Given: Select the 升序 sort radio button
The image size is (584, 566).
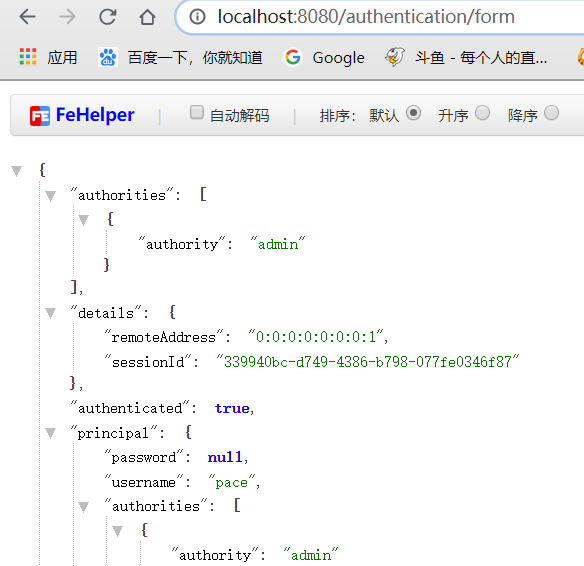Looking at the screenshot, I should (482, 113).
